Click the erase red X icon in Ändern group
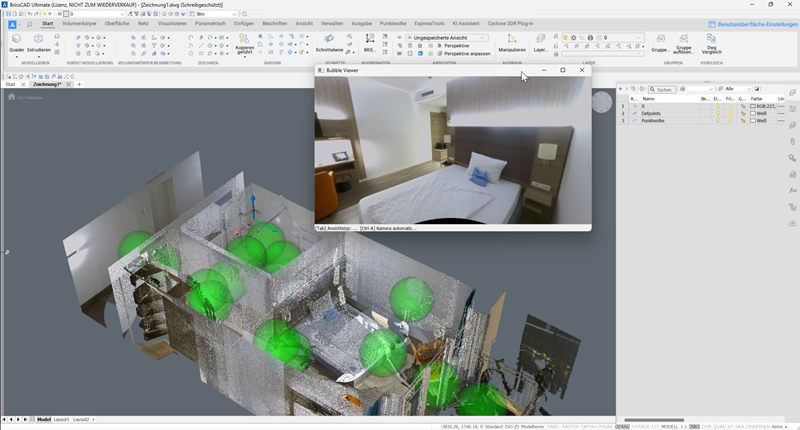Viewport: 800px width, 430px height. (x=261, y=52)
